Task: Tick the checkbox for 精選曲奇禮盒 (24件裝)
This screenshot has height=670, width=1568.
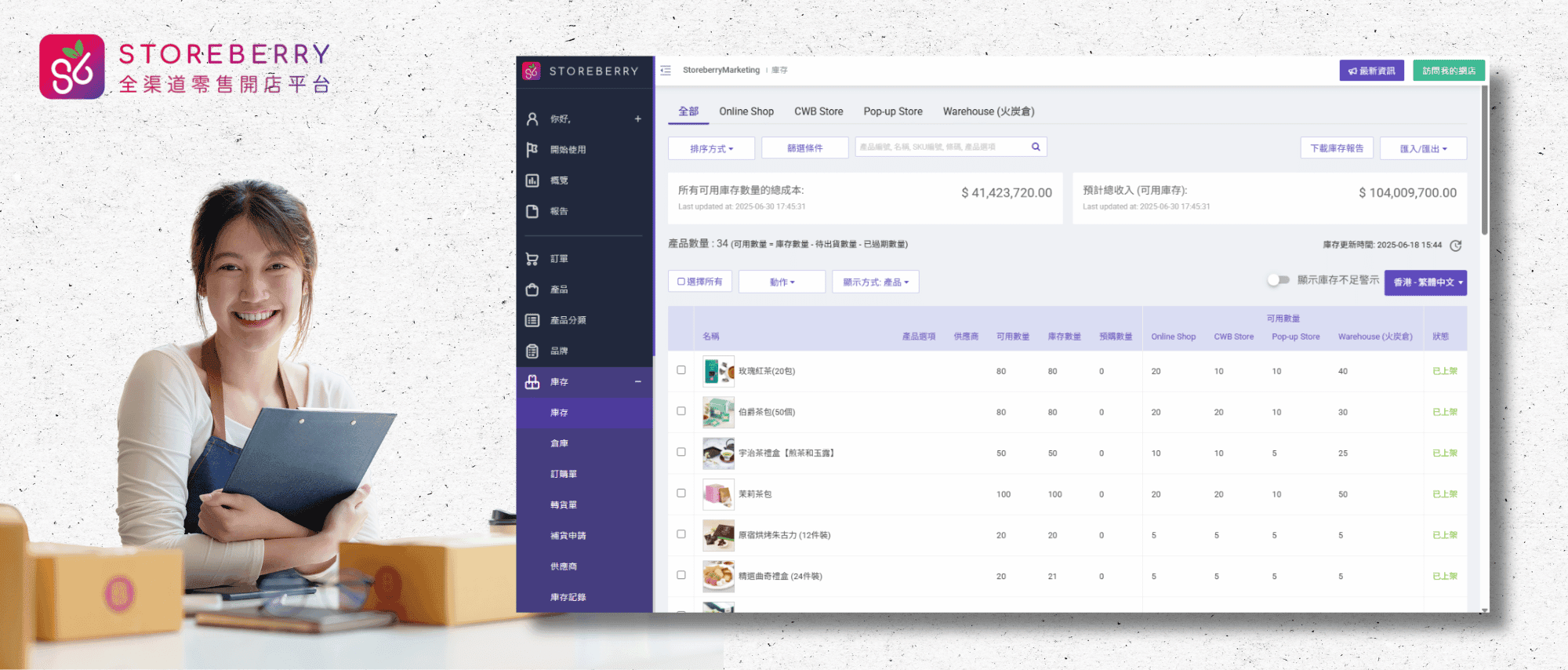Action: tap(681, 575)
